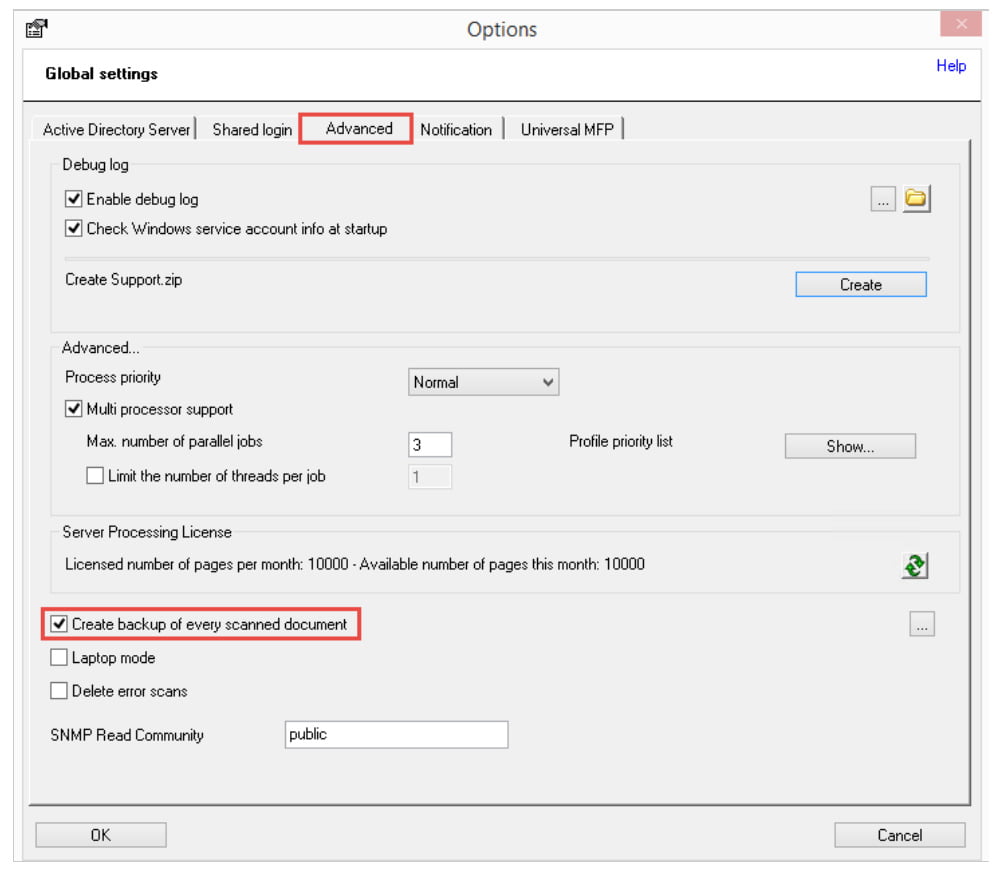Open the Universal MFP tab
This screenshot has width=1000, height=878.
point(567,129)
